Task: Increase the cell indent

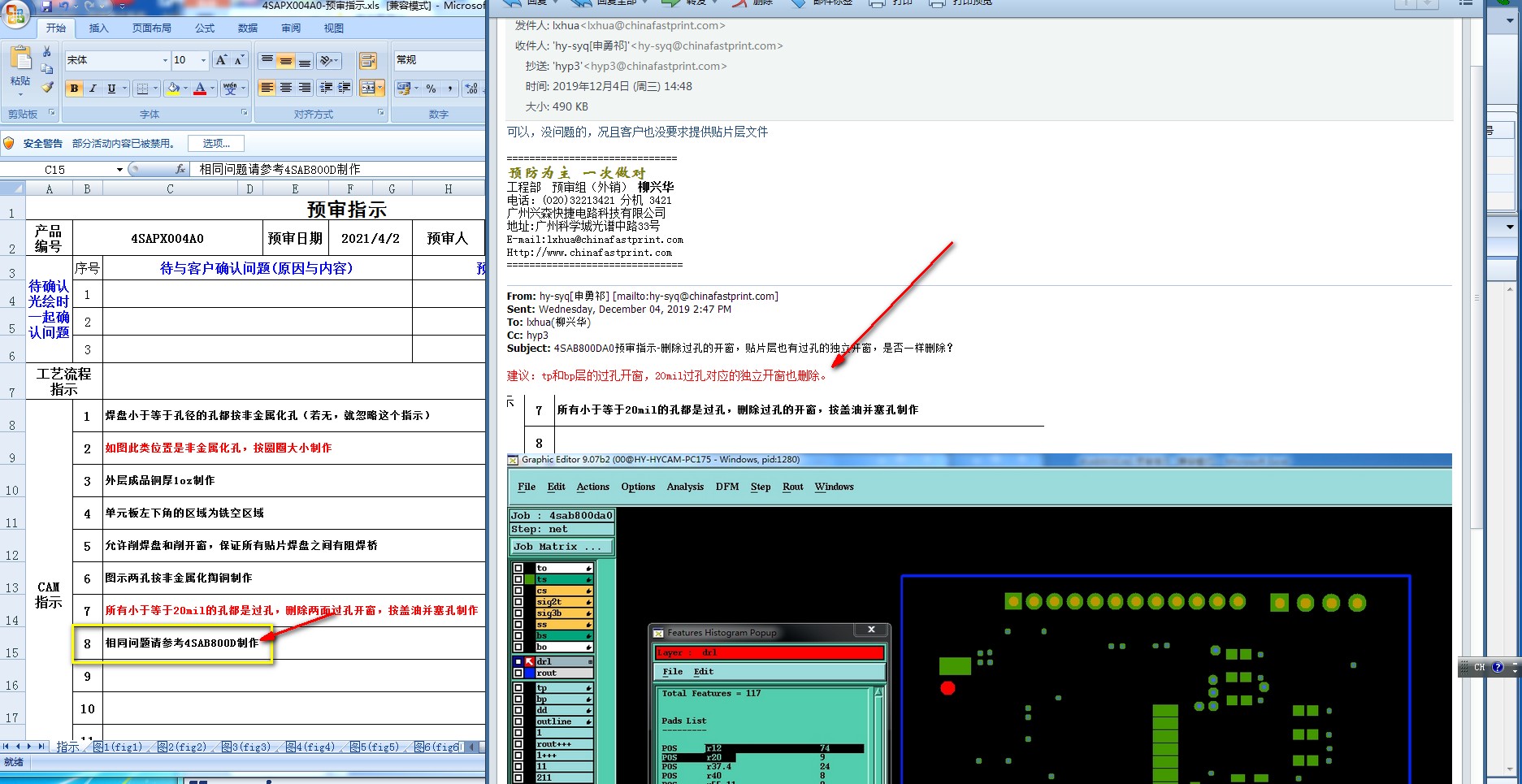Action: [x=345, y=88]
